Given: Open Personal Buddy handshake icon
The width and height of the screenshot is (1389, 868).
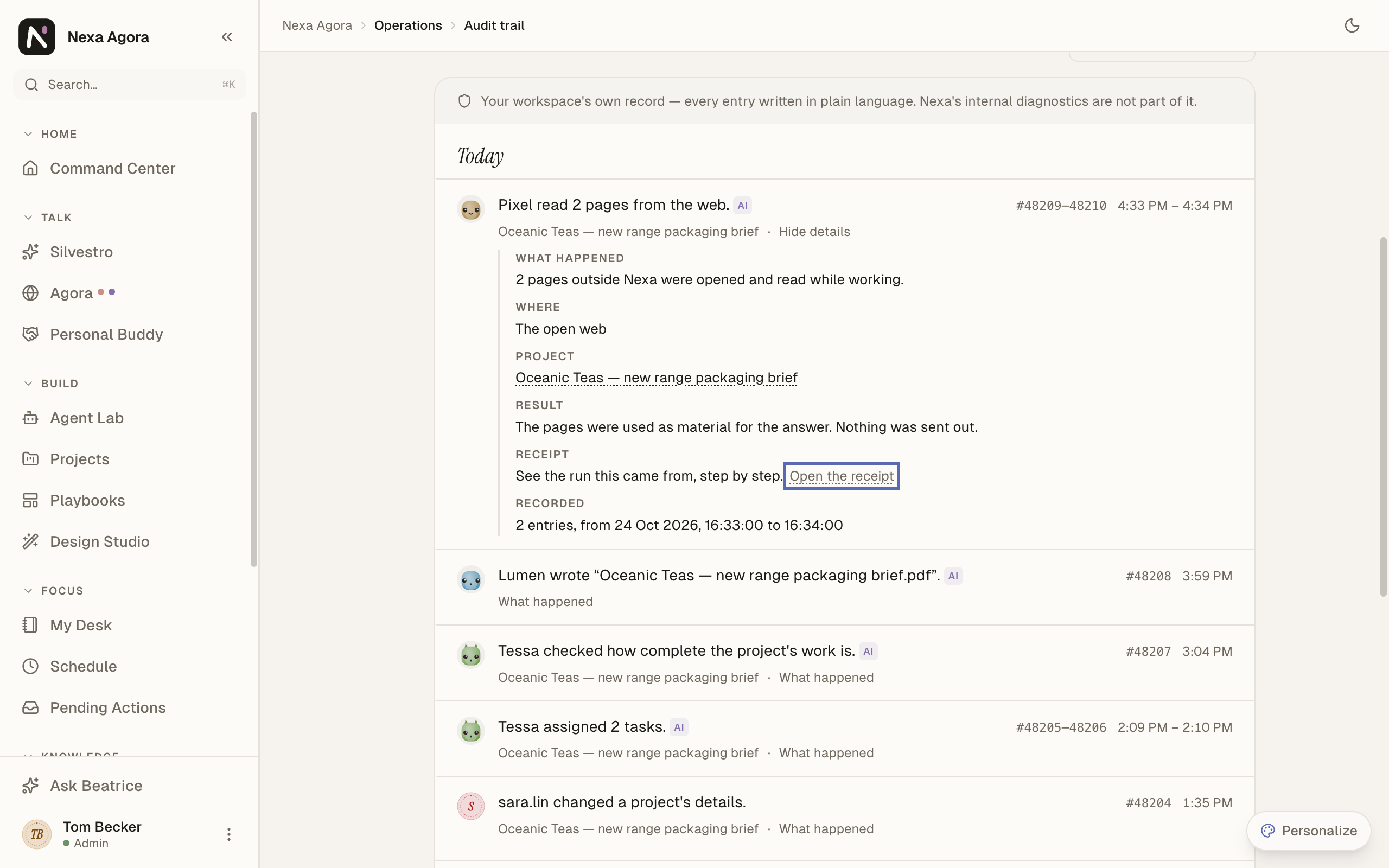Looking at the screenshot, I should [x=30, y=334].
